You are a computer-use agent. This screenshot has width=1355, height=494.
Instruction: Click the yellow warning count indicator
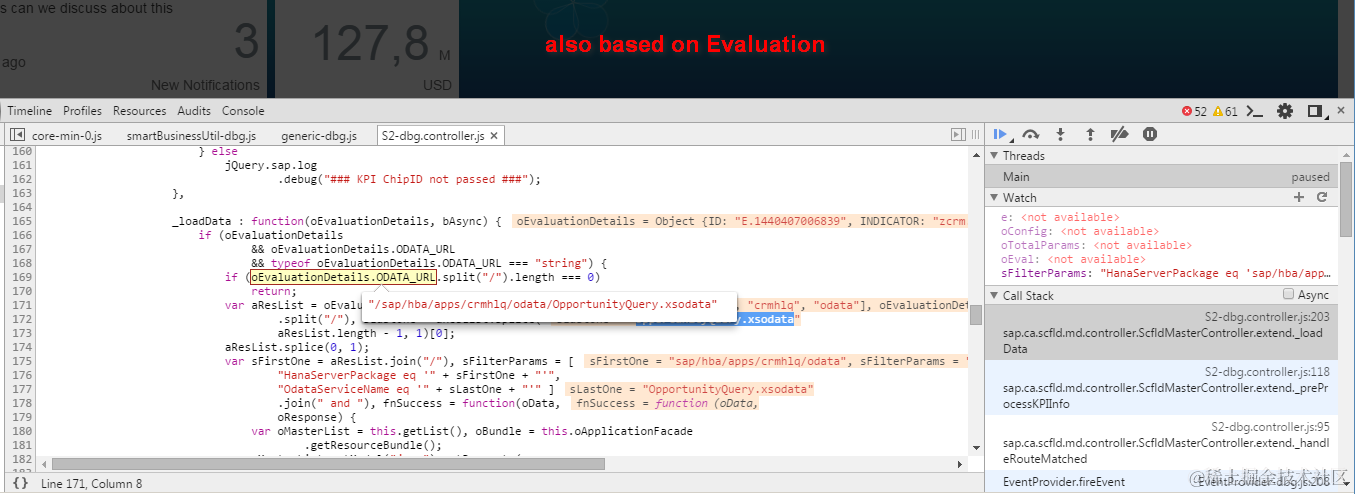pyautogui.click(x=1226, y=111)
